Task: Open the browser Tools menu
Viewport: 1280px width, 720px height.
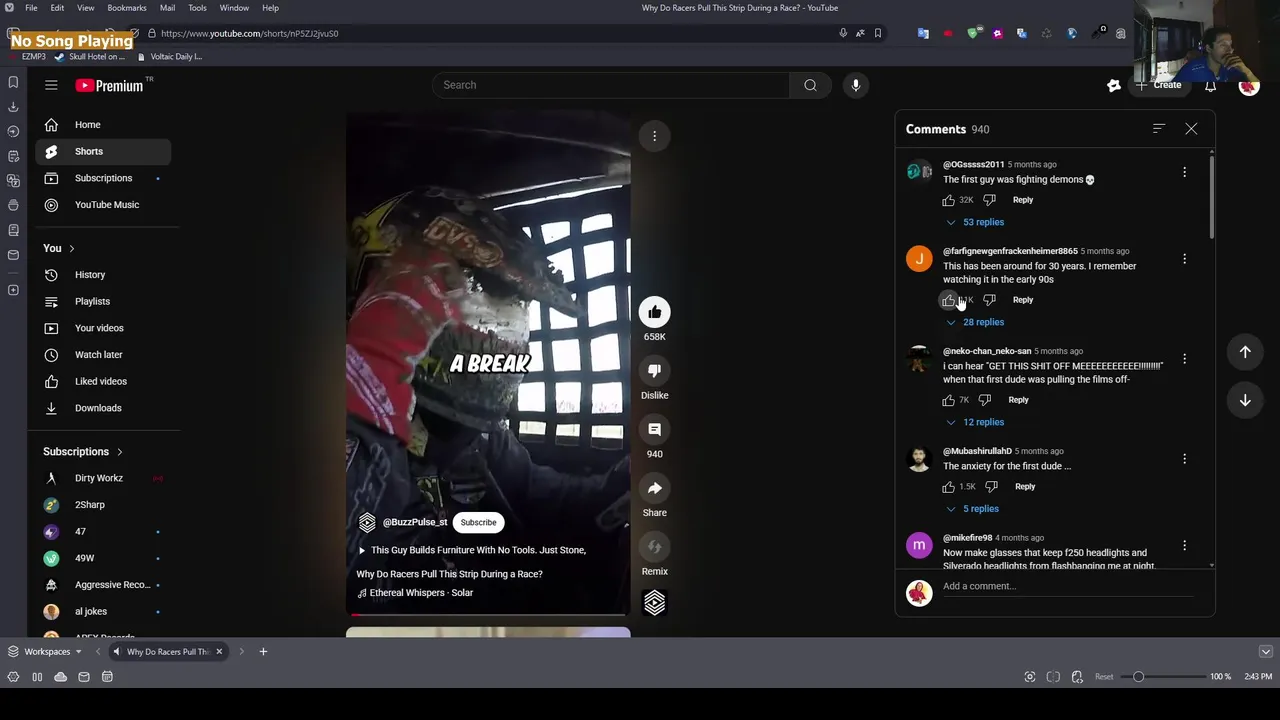Action: pyautogui.click(x=197, y=8)
